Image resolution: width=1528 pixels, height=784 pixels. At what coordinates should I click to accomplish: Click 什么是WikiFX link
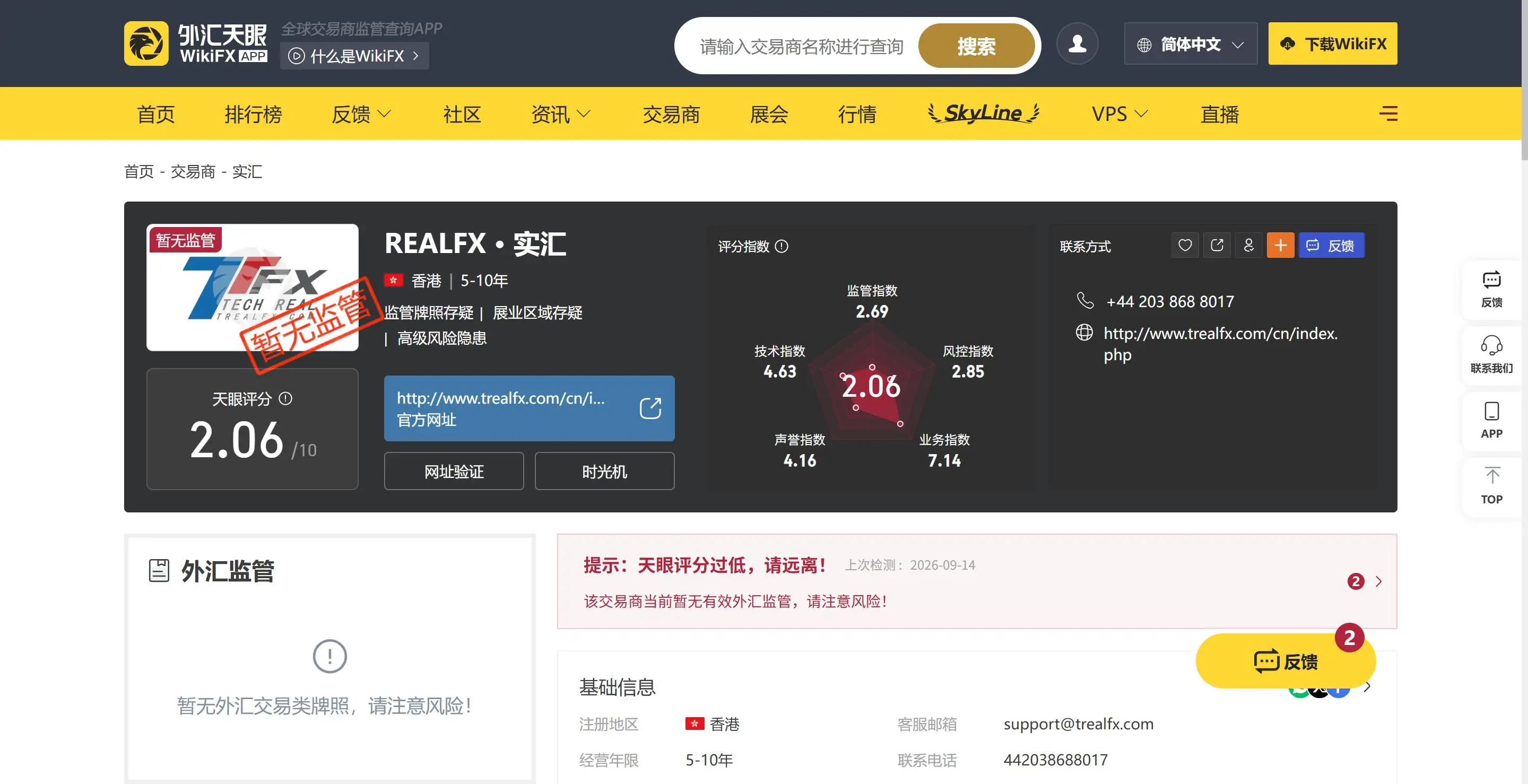coord(354,56)
